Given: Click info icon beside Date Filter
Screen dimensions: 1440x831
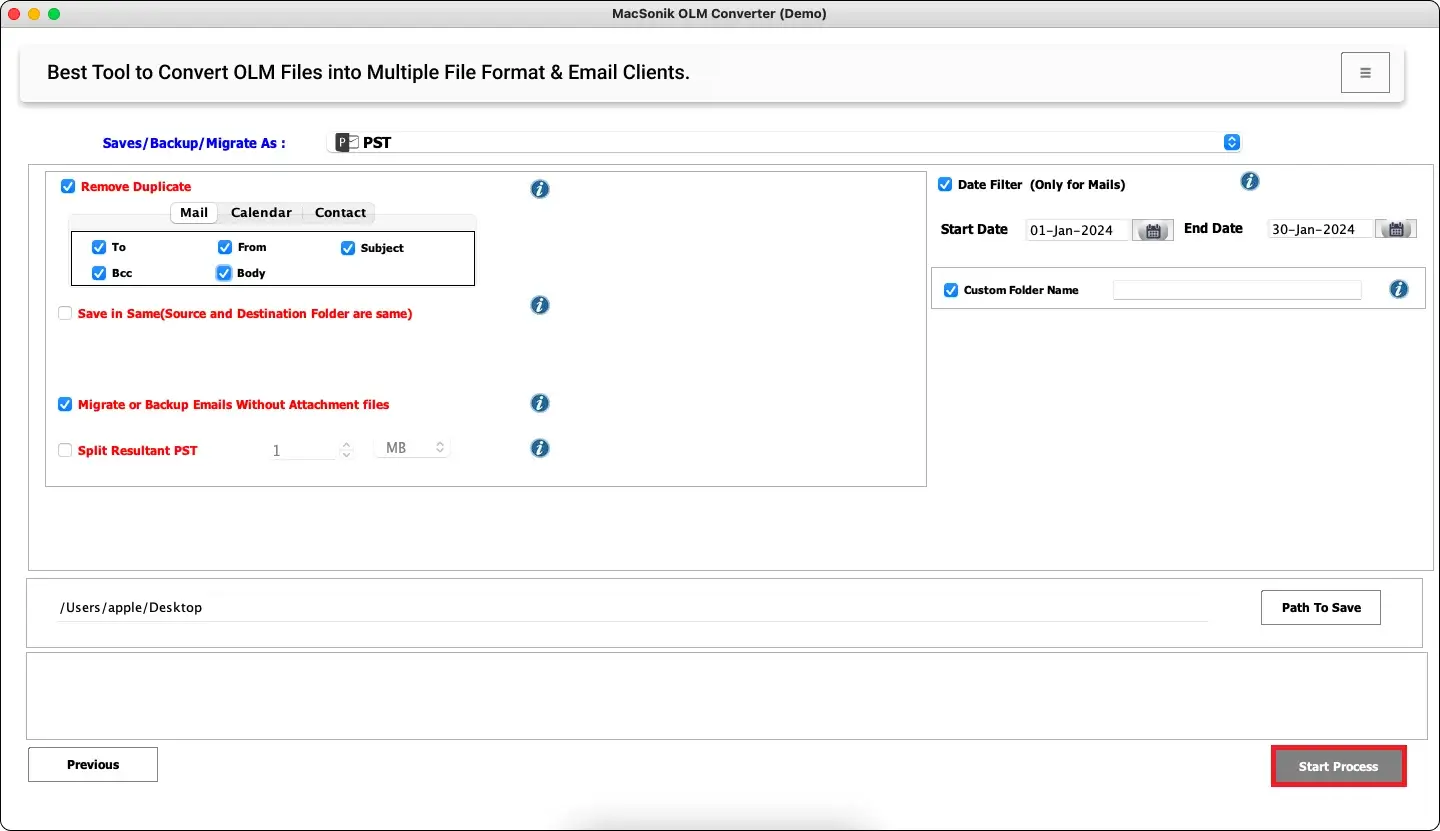Looking at the screenshot, I should coord(1250,181).
